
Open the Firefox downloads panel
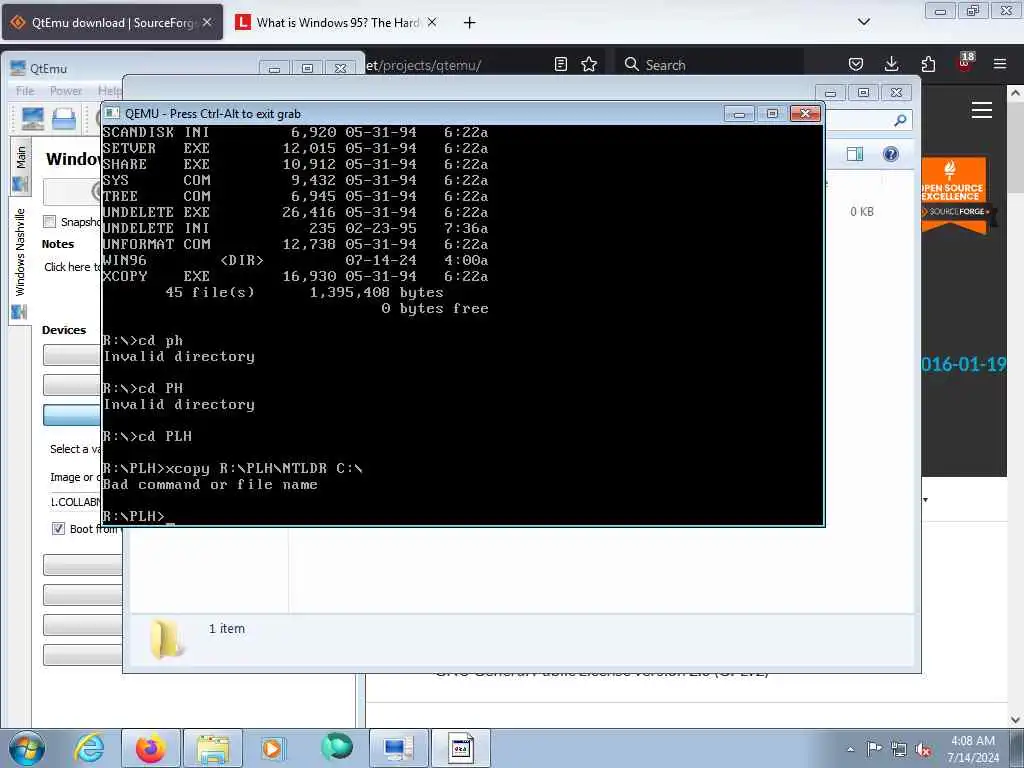click(891, 64)
